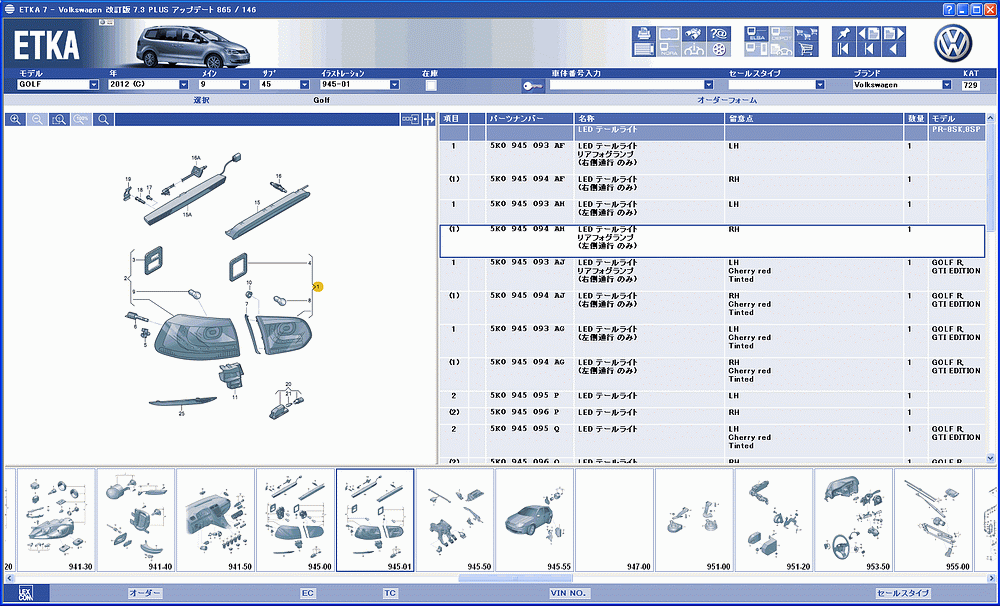The width and height of the screenshot is (1000, 606).
Task: Click the セールスタイプ button in bottom bar
Action: pos(903,593)
